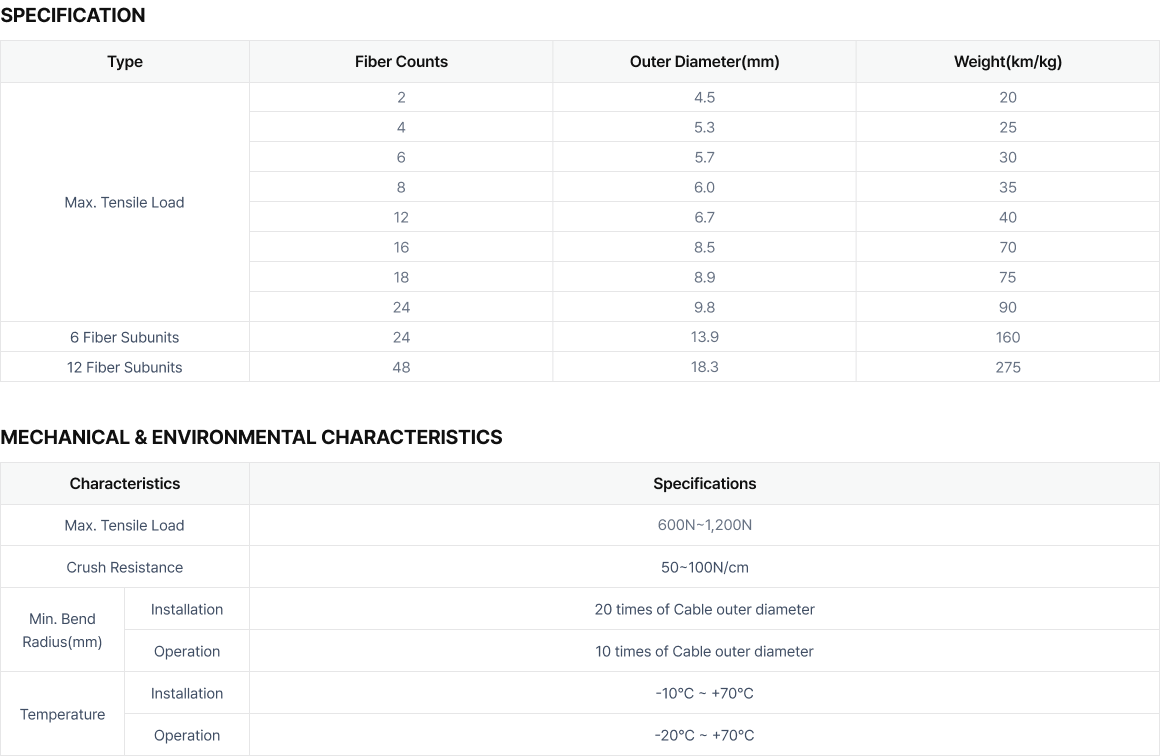
Task: Click the Characteristics column header
Action: (x=125, y=484)
